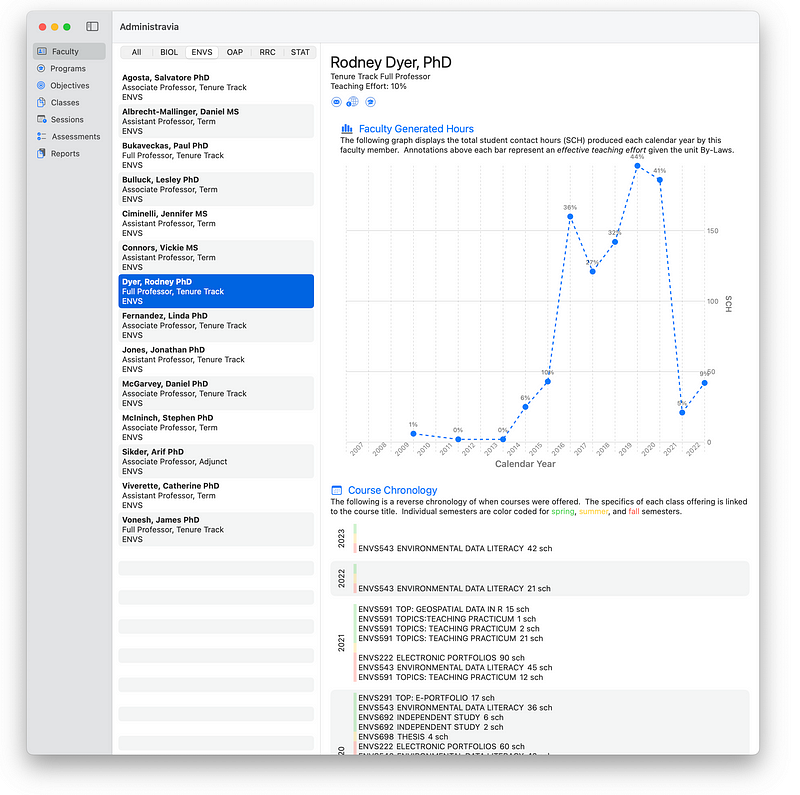Switch to the BIOL department tab
800x795 pixels.
click(169, 52)
